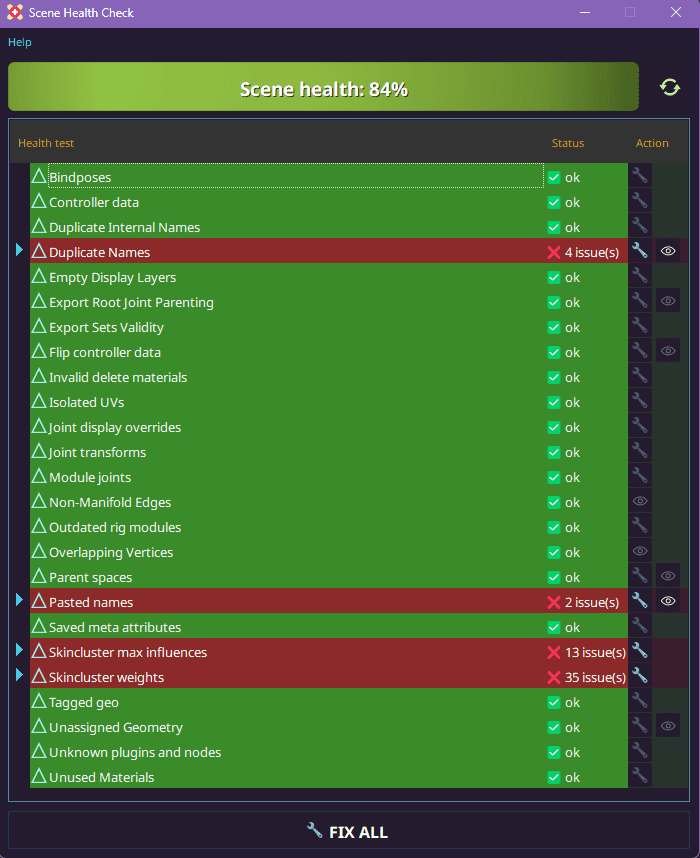Select the Unused Materials row
This screenshot has width=700, height=858.
pyautogui.click(x=329, y=776)
